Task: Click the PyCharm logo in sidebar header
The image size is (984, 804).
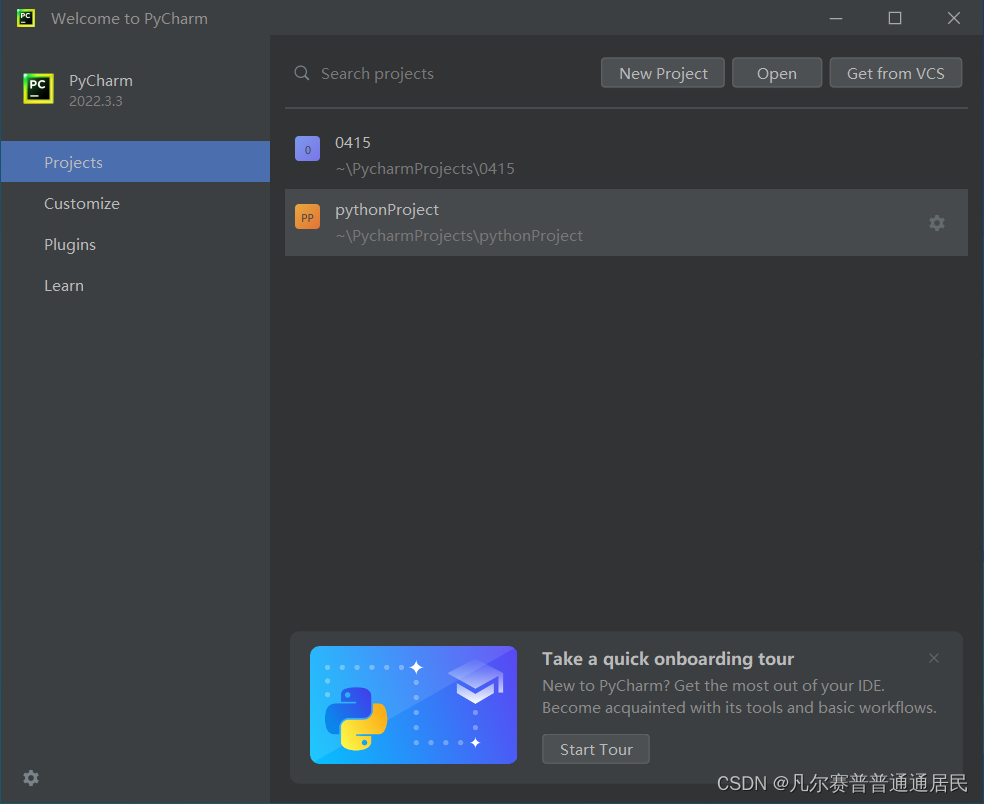Action: 38,88
